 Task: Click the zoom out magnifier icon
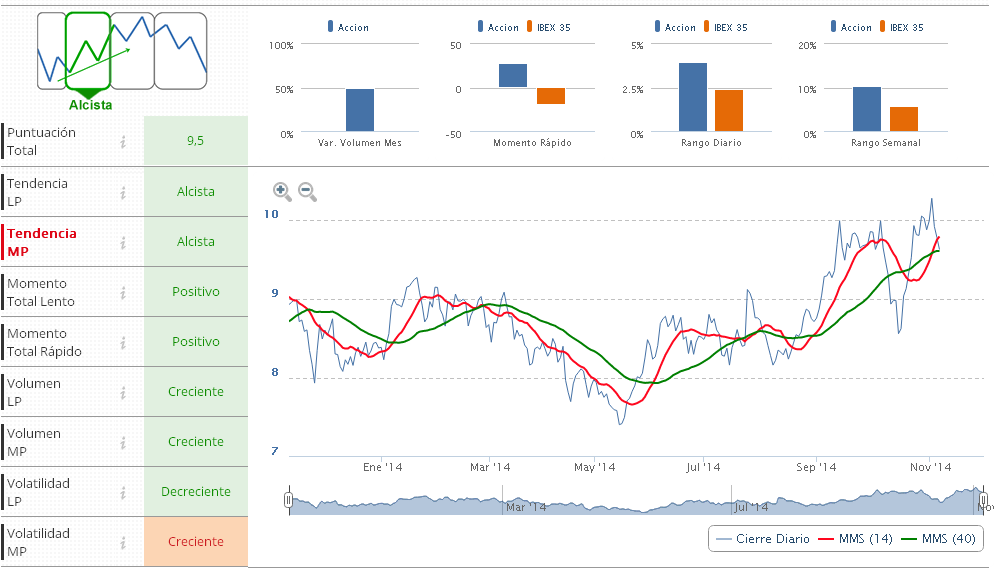click(x=307, y=191)
